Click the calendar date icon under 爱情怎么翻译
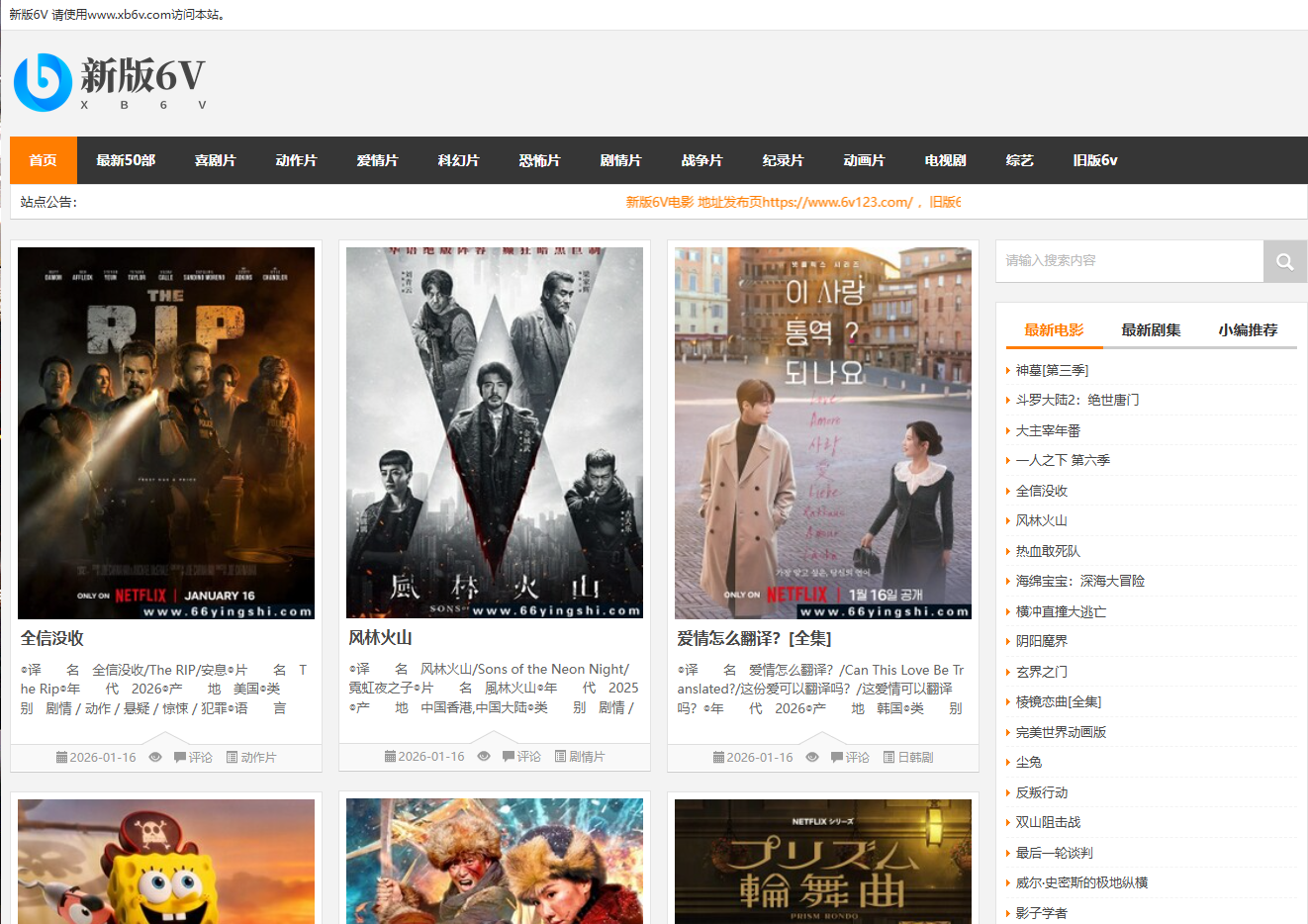 tap(718, 757)
